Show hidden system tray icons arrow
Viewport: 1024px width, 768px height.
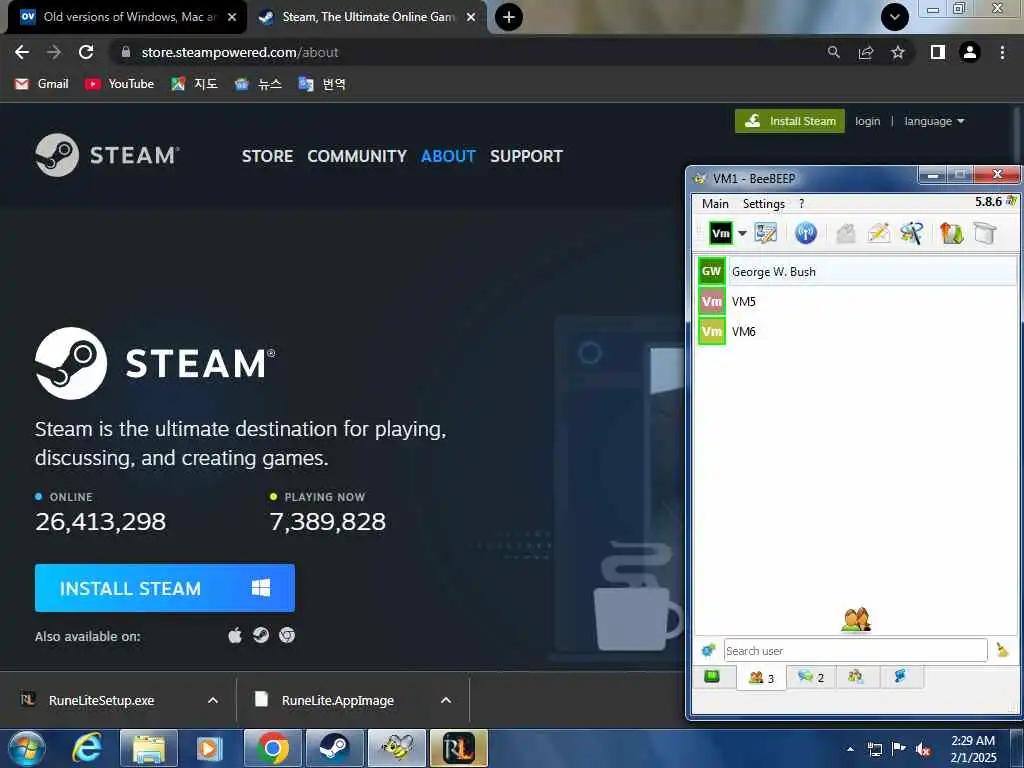pos(850,749)
